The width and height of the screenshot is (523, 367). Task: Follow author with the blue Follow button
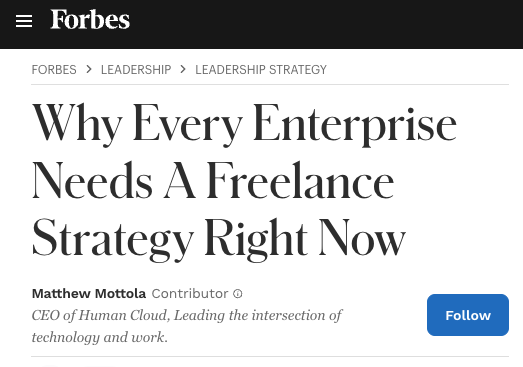pyautogui.click(x=468, y=315)
